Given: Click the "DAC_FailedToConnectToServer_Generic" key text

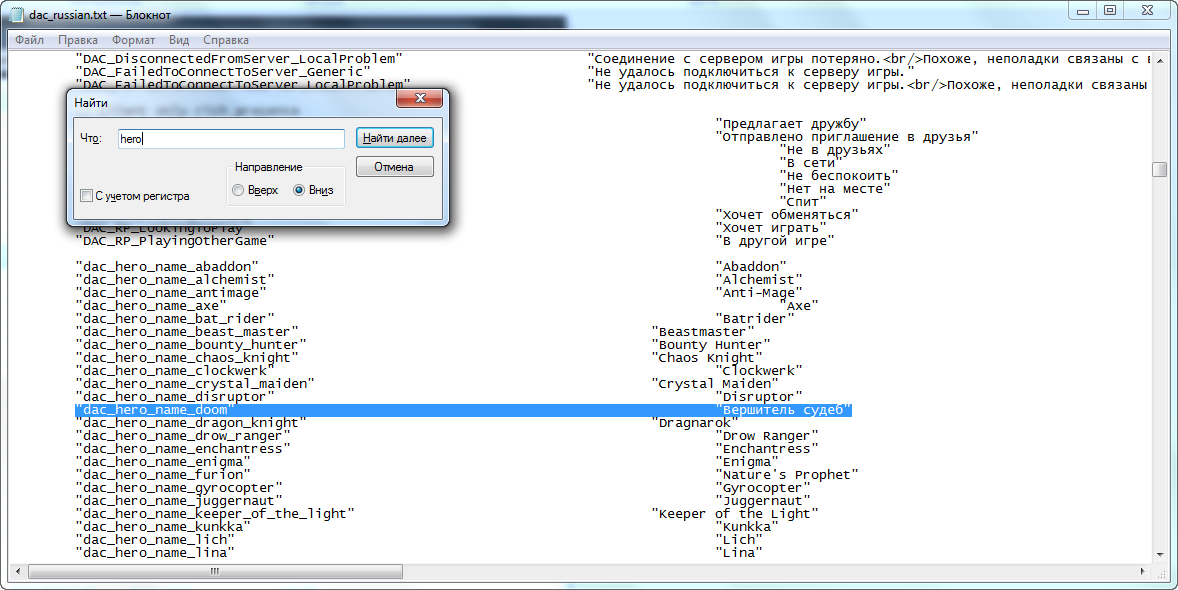Looking at the screenshot, I should tap(223, 71).
